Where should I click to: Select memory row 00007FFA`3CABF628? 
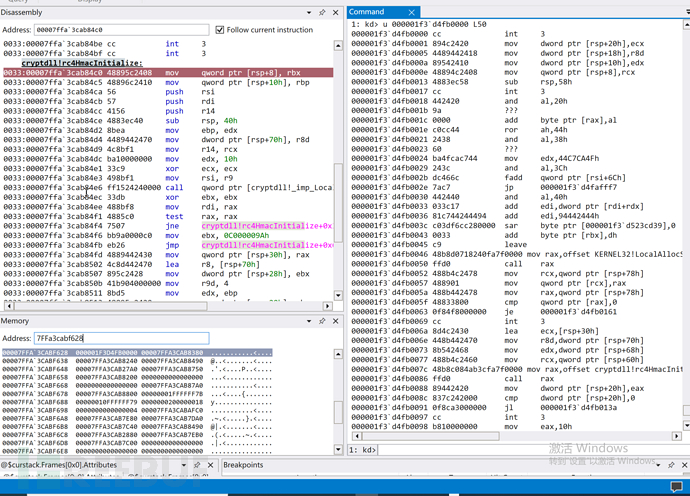[137, 353]
